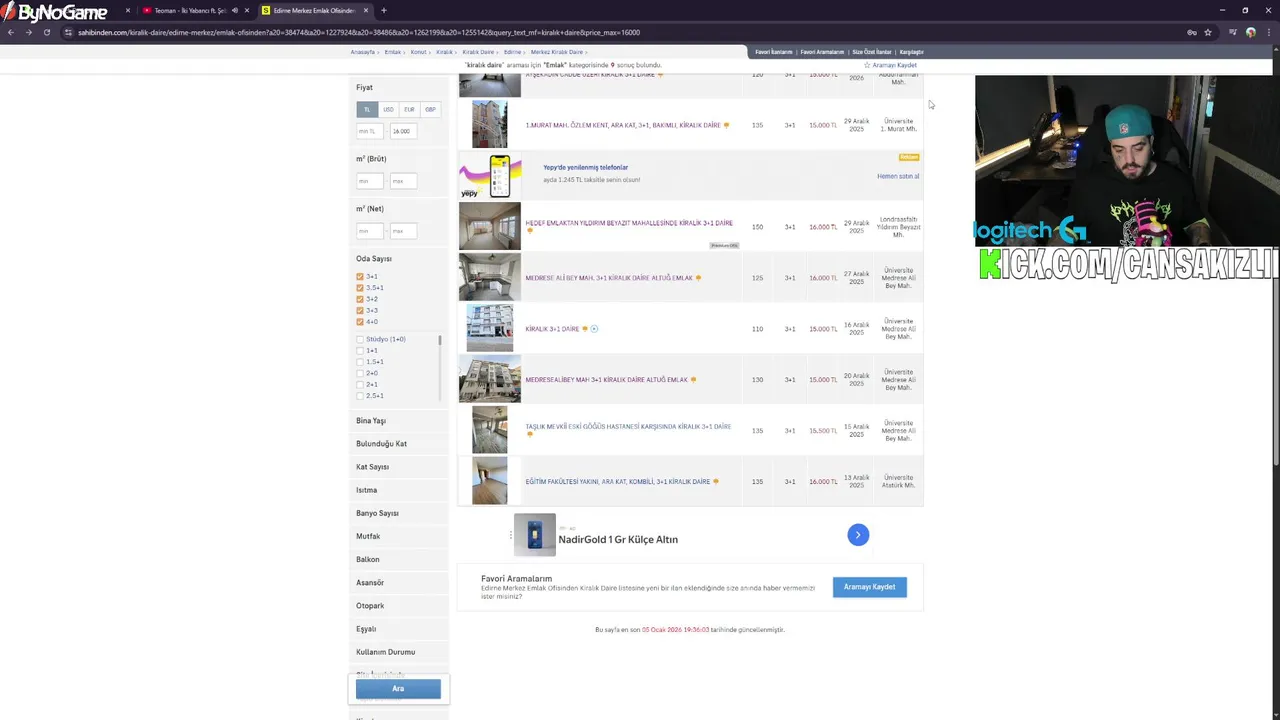Open thumbnail of MEDRESEALİBEY MAH listing
This screenshot has width=1280, height=720.
coord(489,379)
